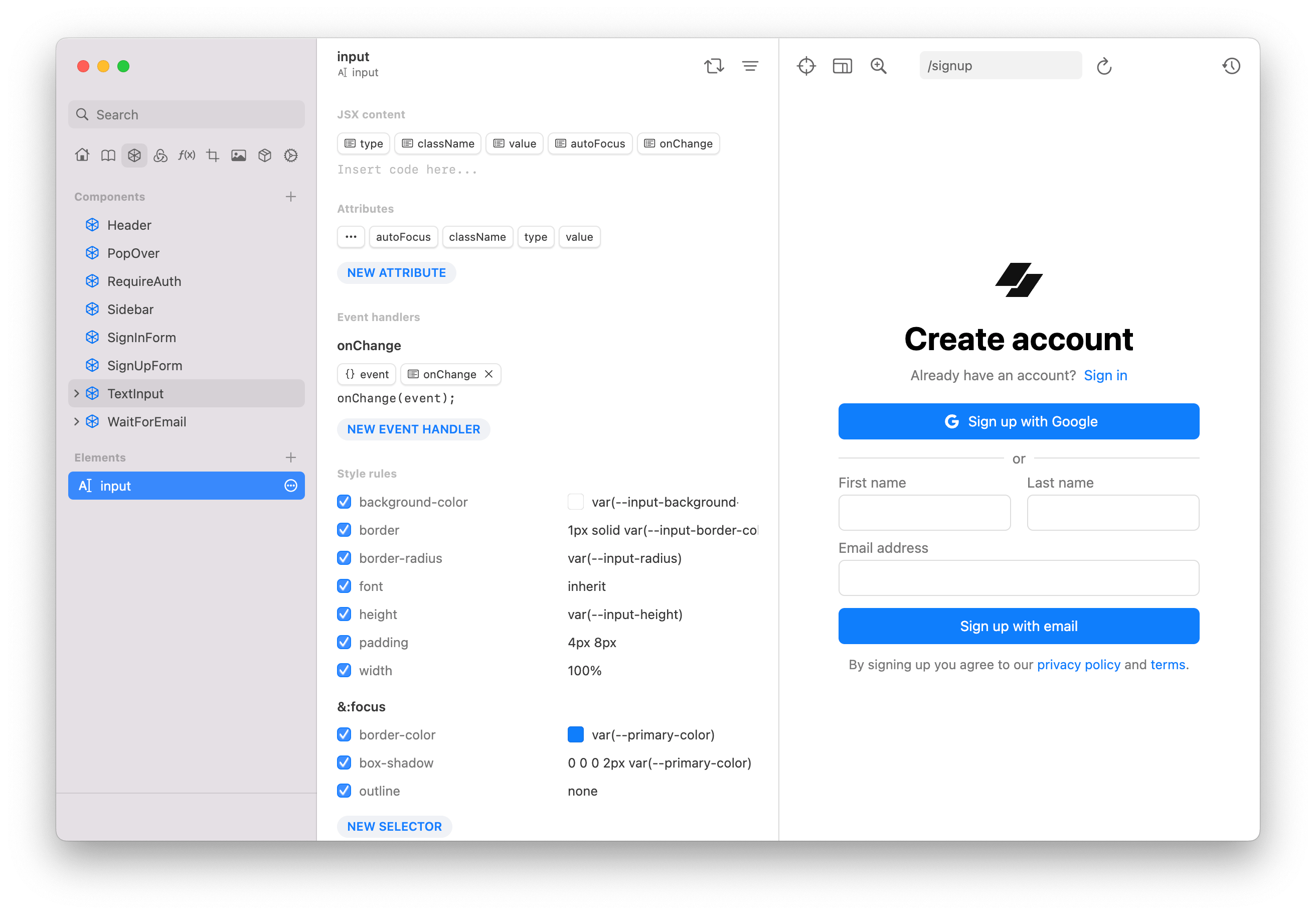The image size is (1316, 915).
Task: Select the element inspector crosshair icon
Action: point(806,65)
